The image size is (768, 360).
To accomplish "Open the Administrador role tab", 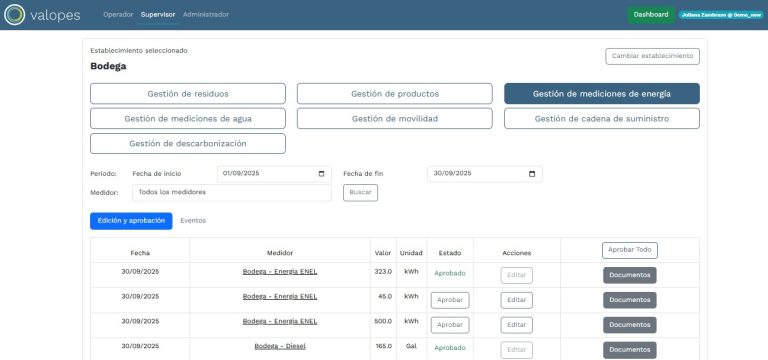I will pyautogui.click(x=206, y=15).
